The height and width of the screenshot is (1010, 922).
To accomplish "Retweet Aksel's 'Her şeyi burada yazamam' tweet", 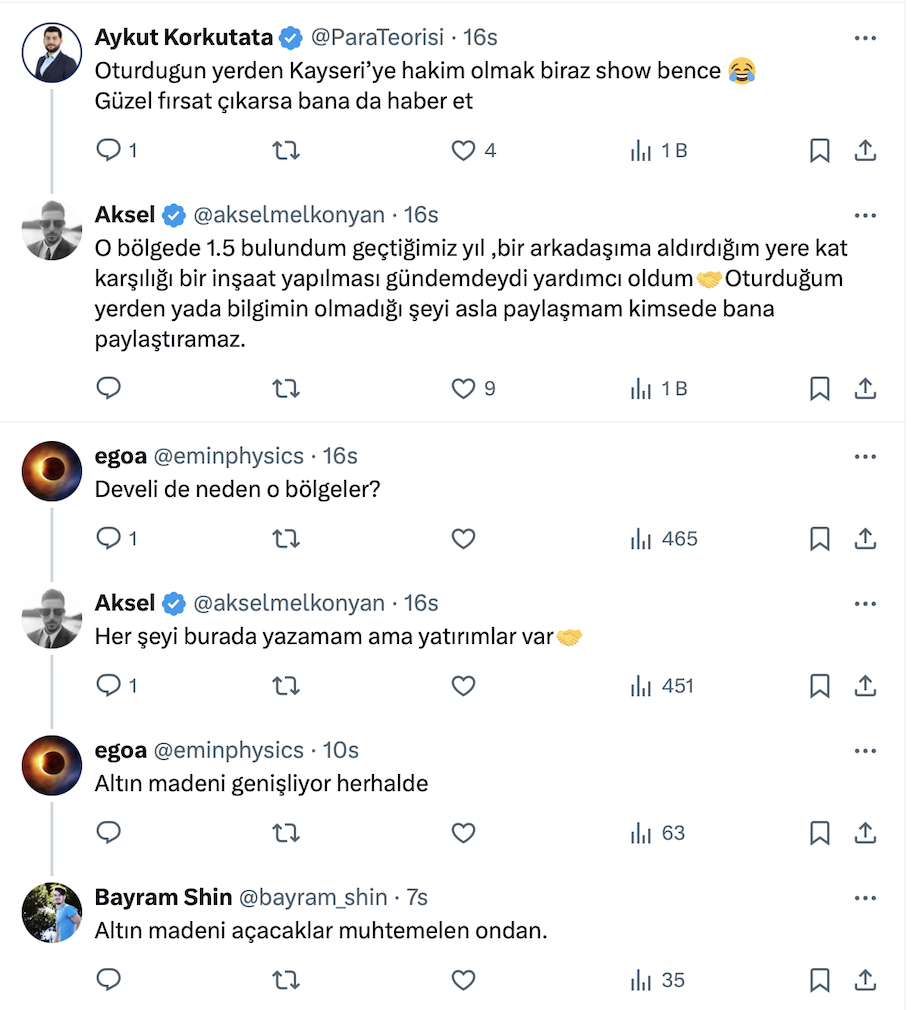I will (286, 686).
